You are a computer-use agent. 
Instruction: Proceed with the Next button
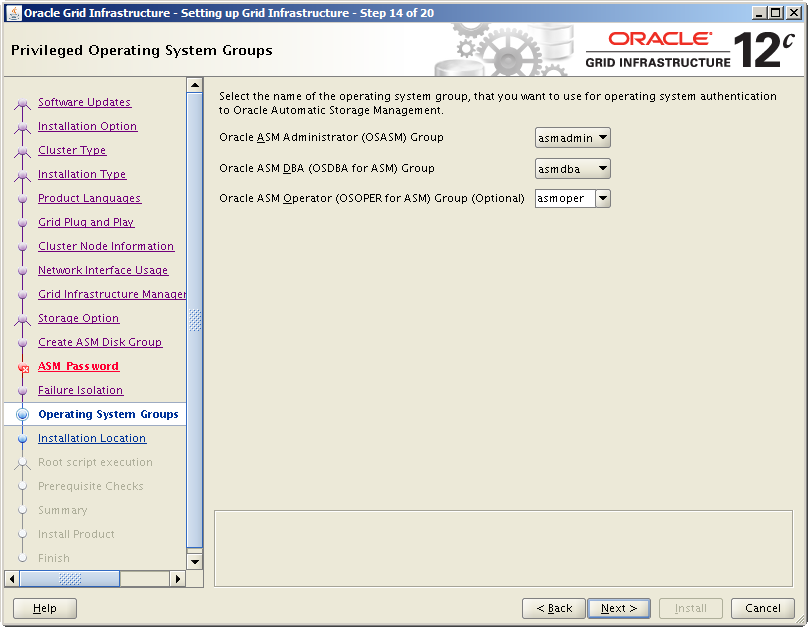tap(619, 608)
